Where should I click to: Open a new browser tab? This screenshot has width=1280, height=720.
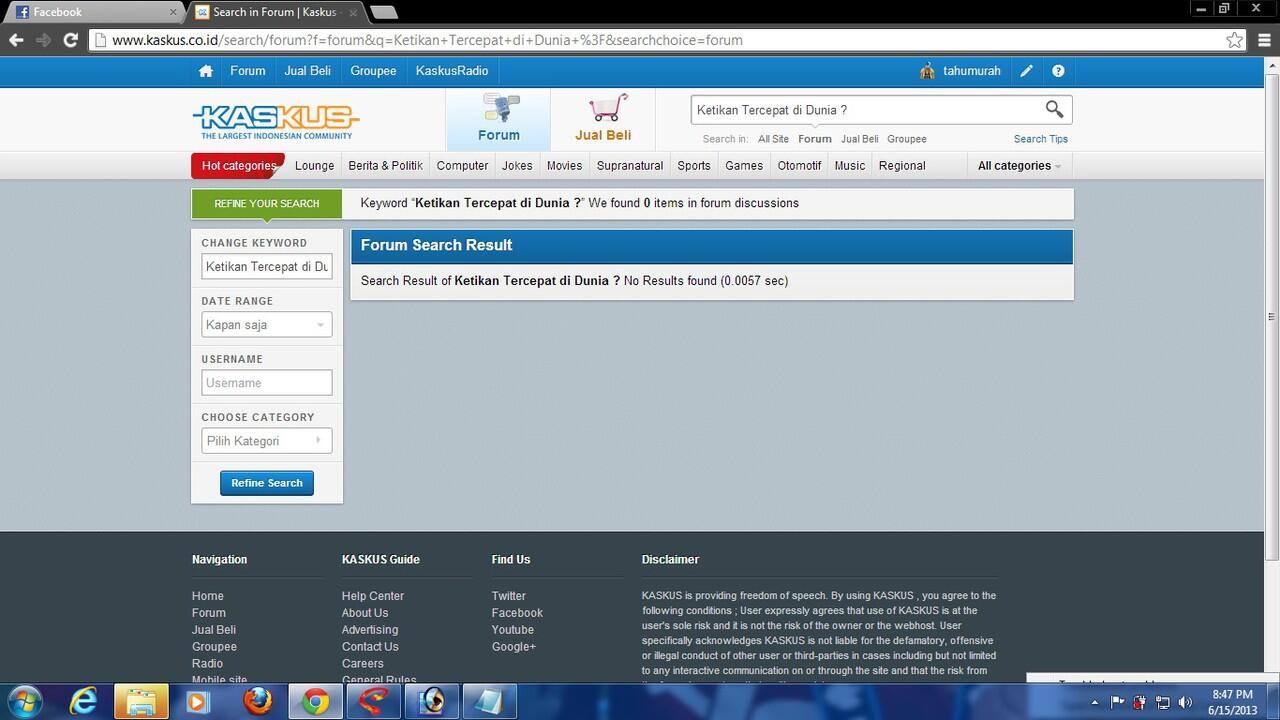[384, 12]
